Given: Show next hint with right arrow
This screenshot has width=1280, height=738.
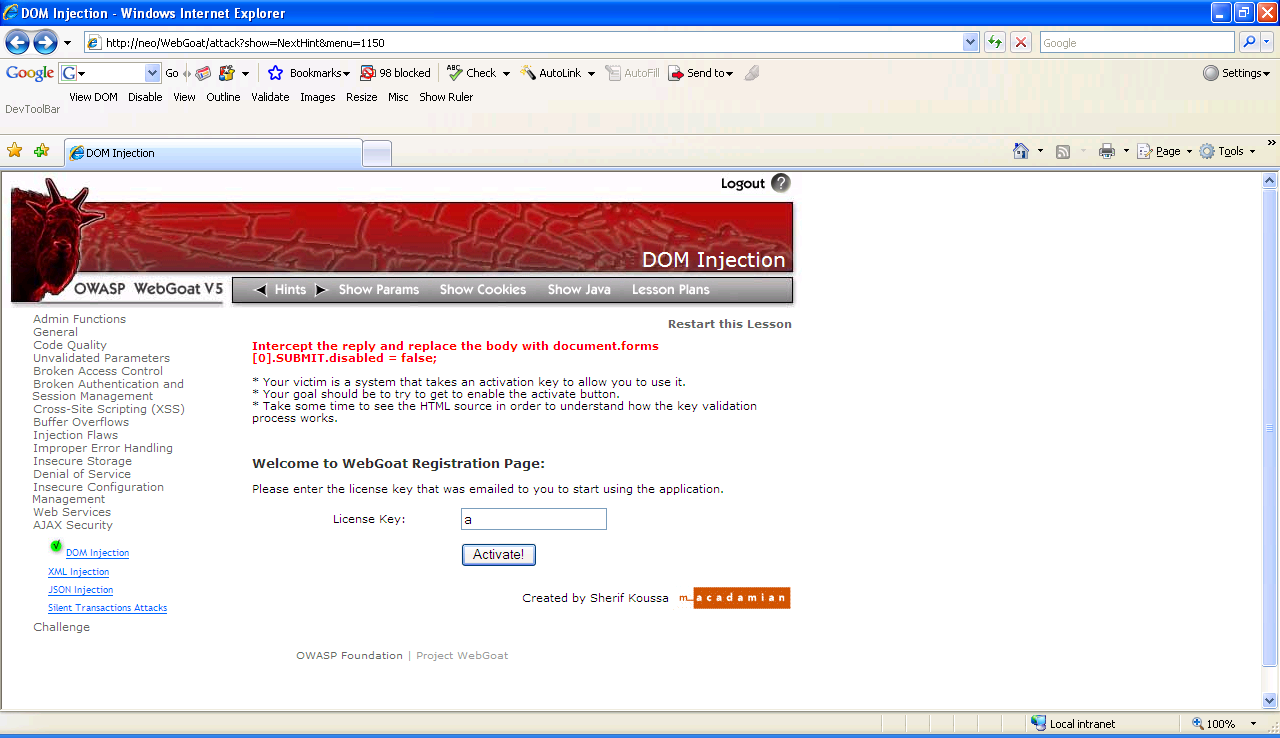Looking at the screenshot, I should click(321, 290).
